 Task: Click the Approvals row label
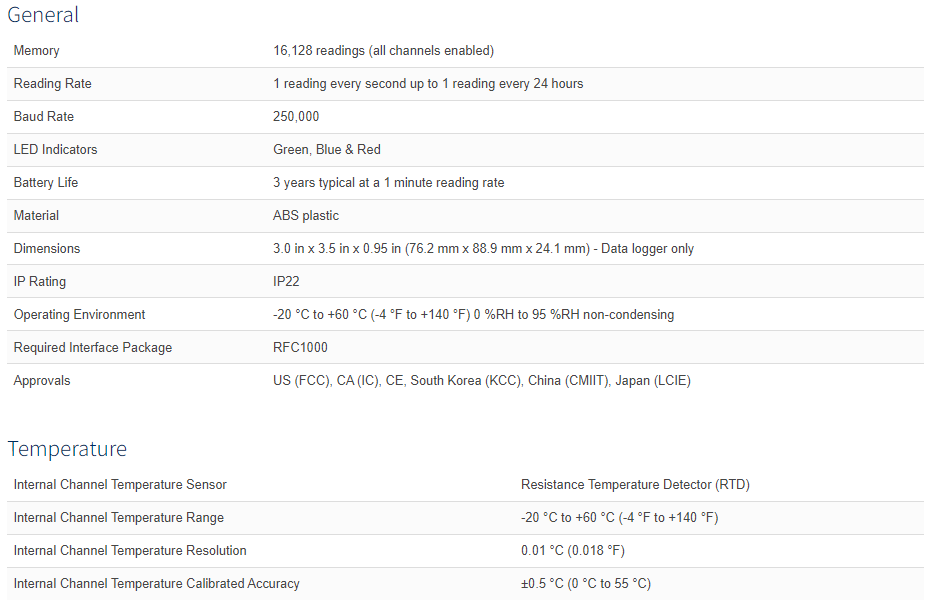42,381
